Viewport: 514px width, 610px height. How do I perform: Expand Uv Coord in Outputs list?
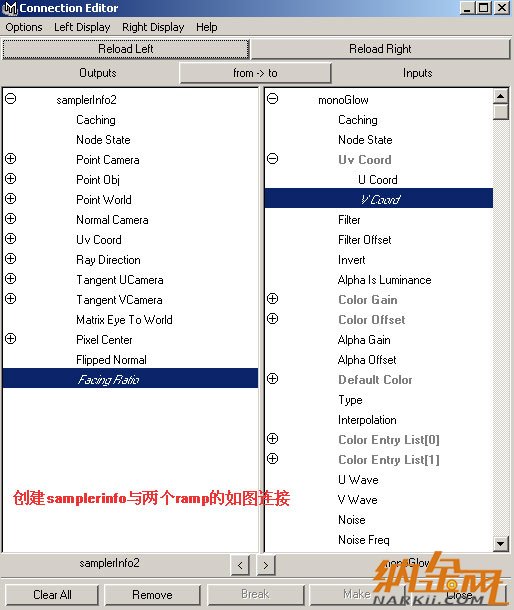tap(11, 238)
